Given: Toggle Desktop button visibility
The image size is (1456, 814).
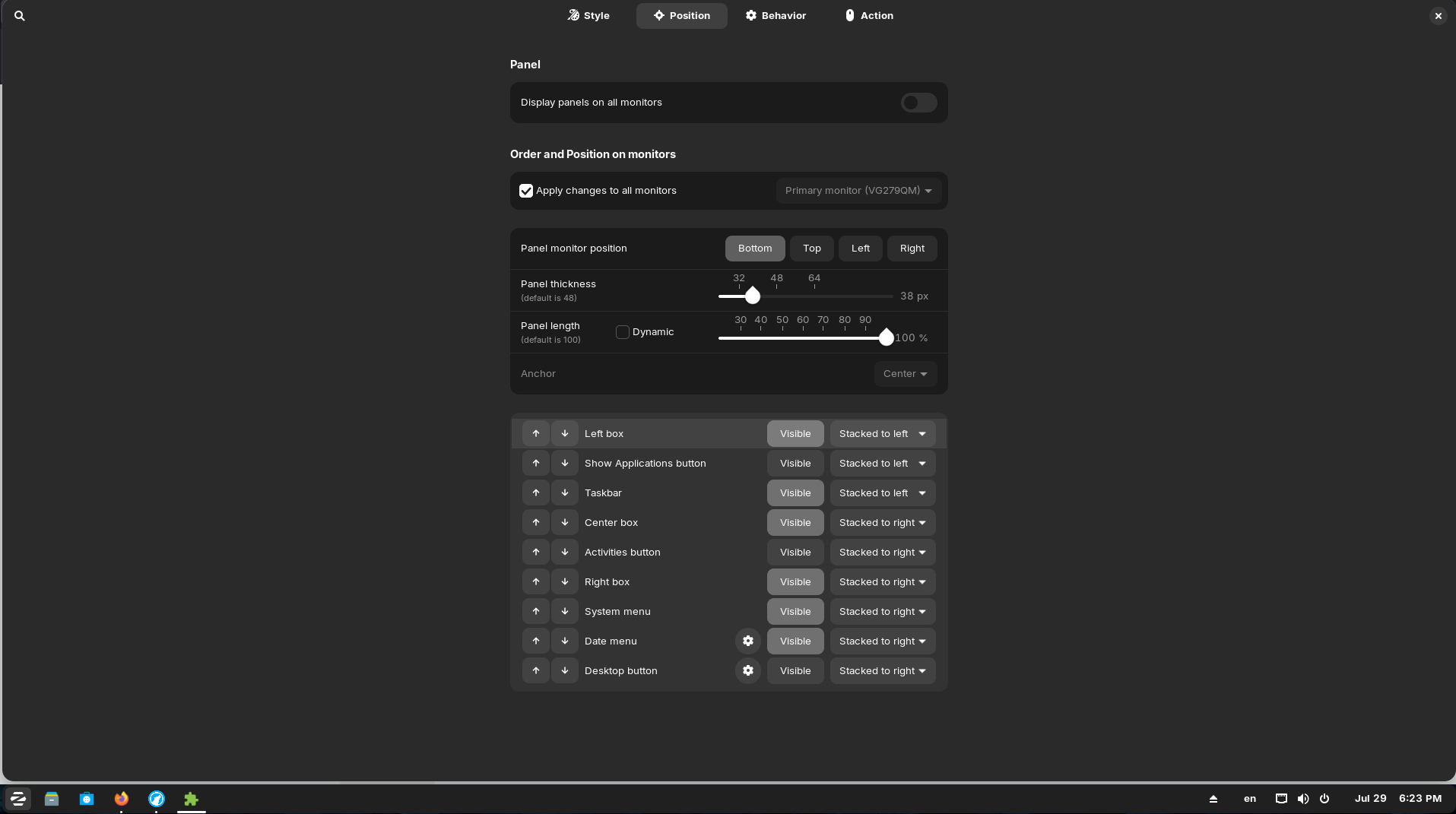Looking at the screenshot, I should click(795, 671).
